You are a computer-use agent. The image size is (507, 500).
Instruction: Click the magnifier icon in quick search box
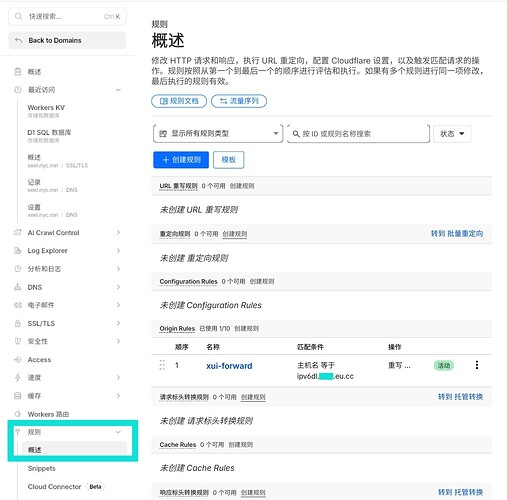tap(19, 16)
